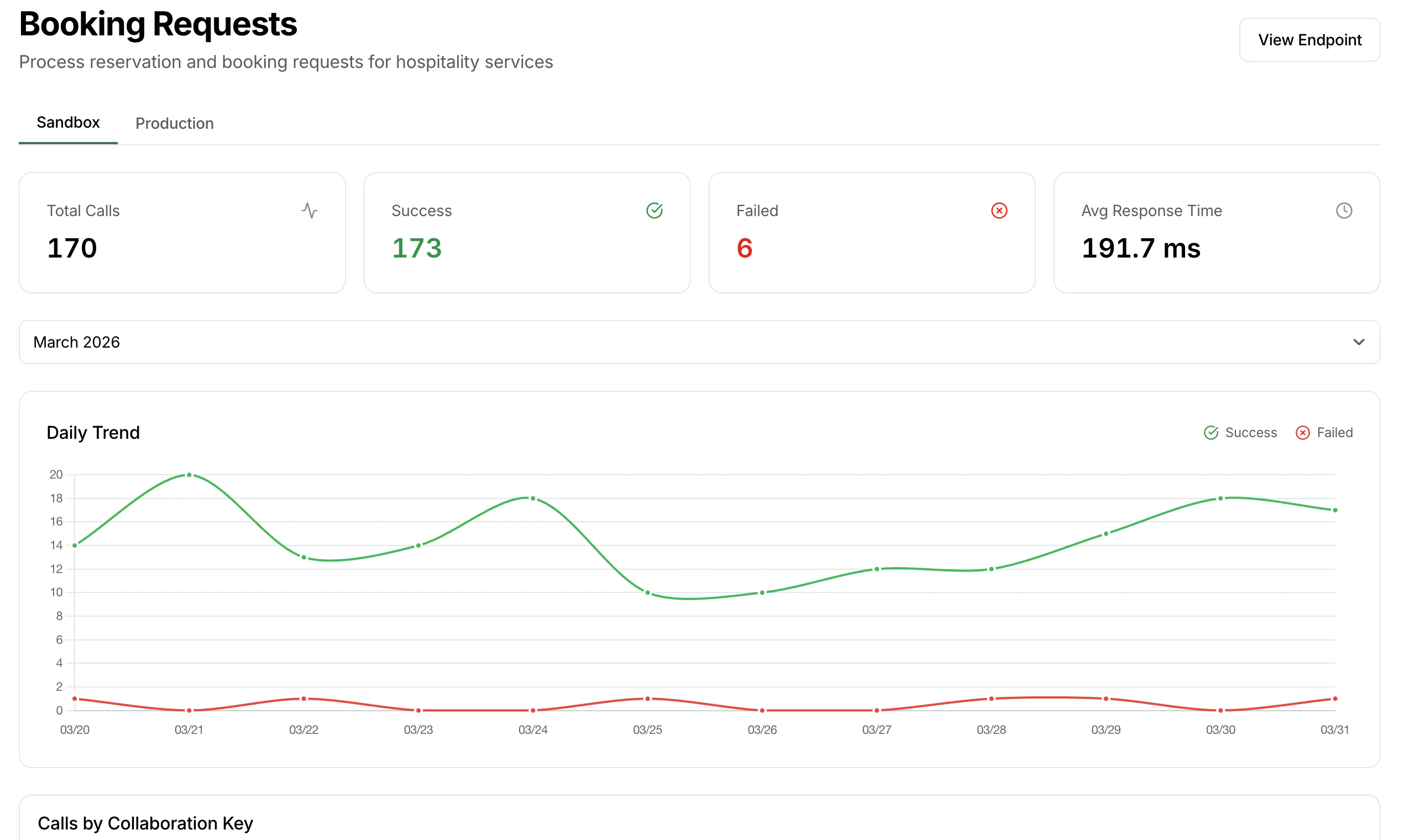Viewport: 1404px width, 840px height.
Task: Select the Sandbox tab
Action: (68, 122)
